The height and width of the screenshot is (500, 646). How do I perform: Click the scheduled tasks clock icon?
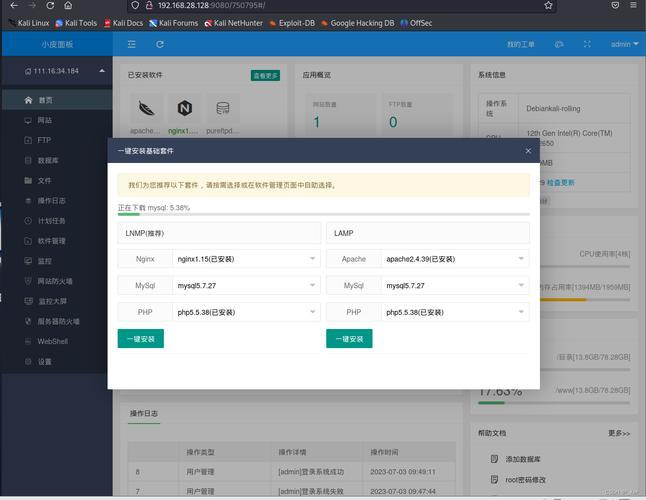point(28,221)
